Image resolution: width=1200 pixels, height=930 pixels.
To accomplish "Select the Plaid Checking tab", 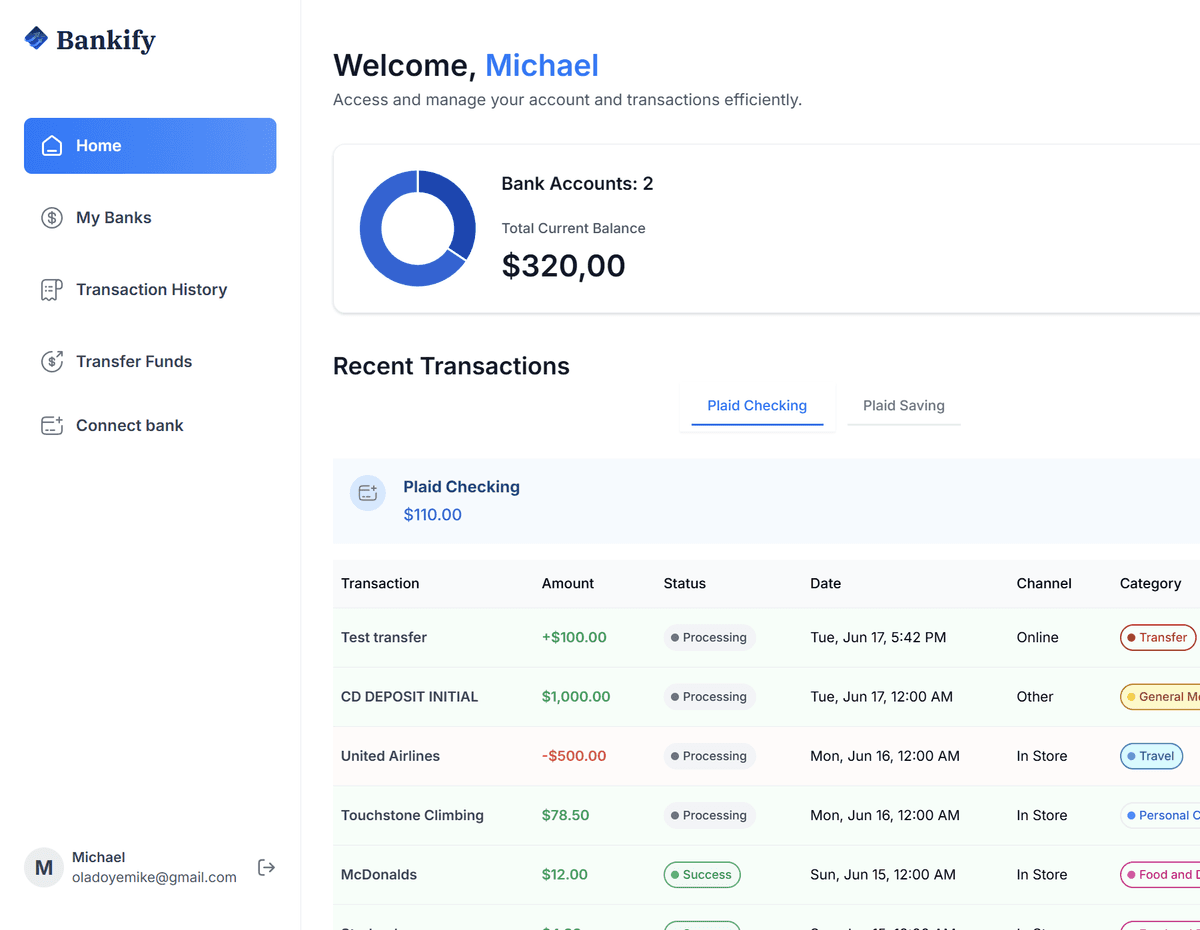I will coord(757,406).
